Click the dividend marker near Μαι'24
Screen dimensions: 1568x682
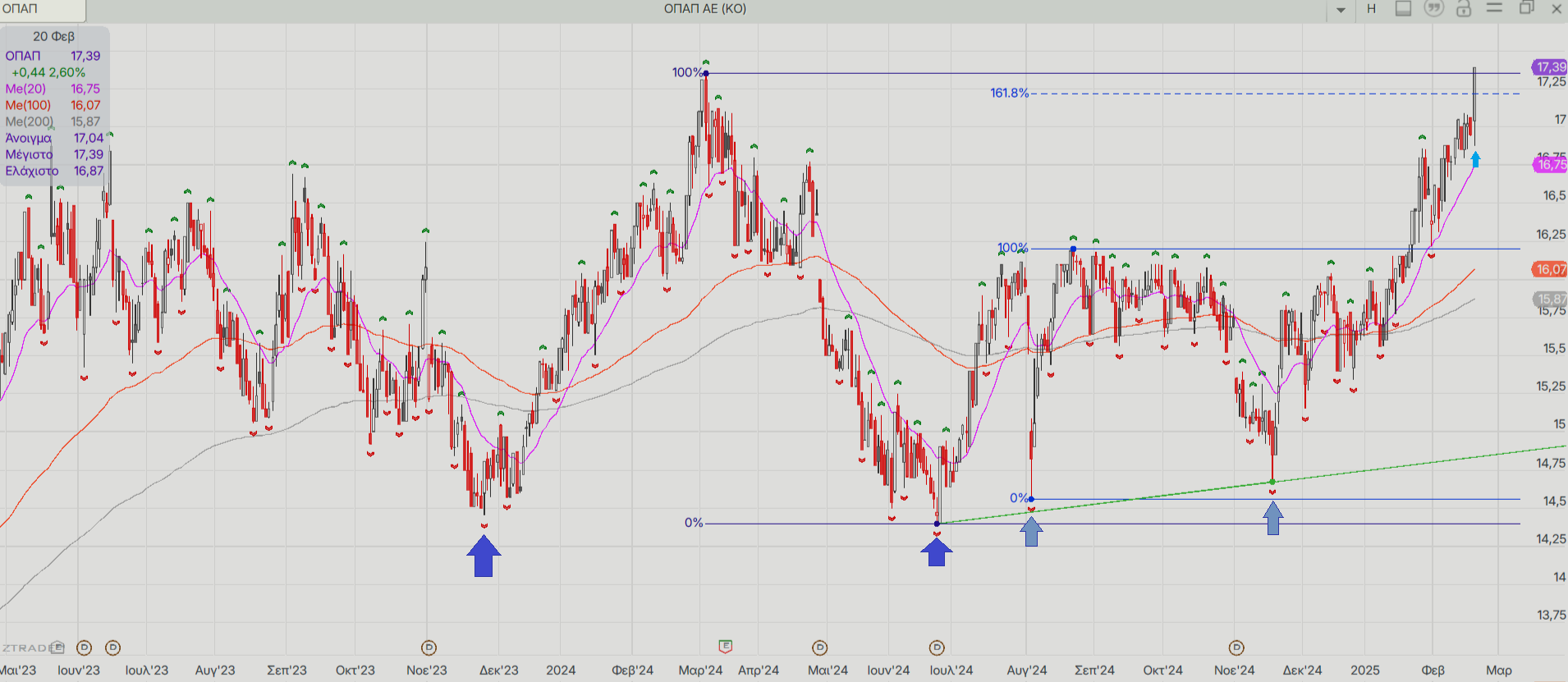click(819, 648)
